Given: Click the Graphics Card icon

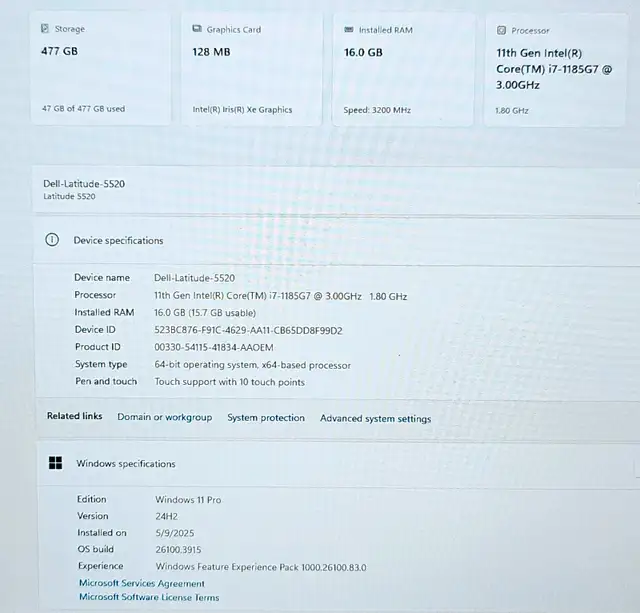Looking at the screenshot, I should tap(197, 29).
